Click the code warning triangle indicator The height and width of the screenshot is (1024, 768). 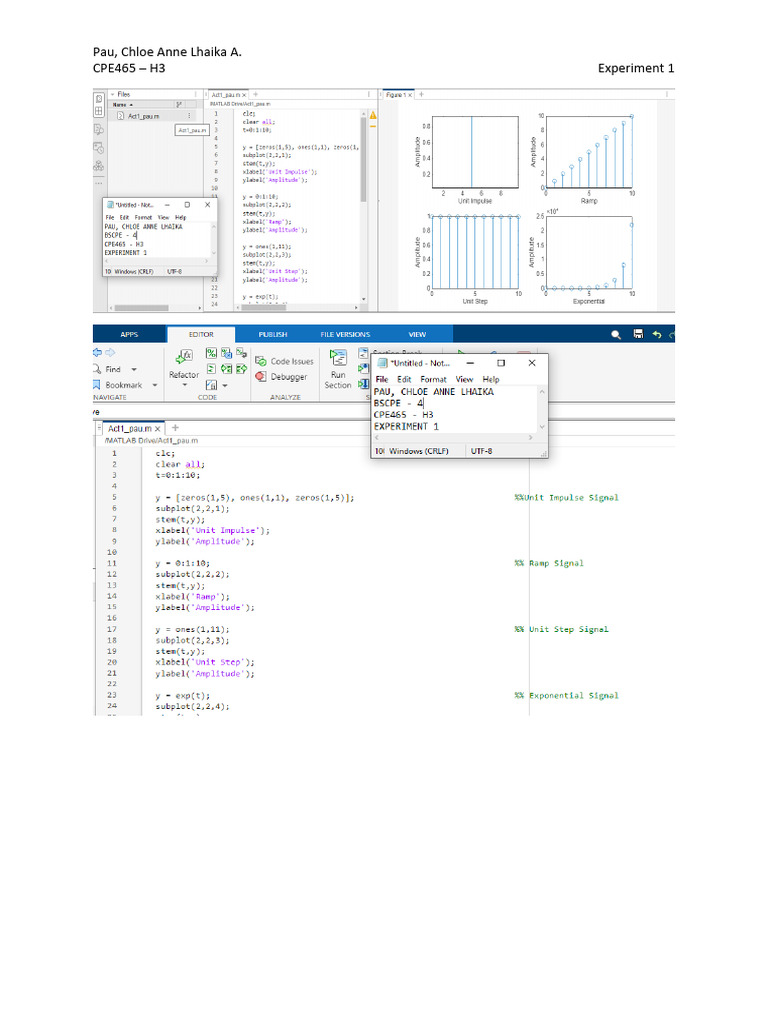coord(373,115)
